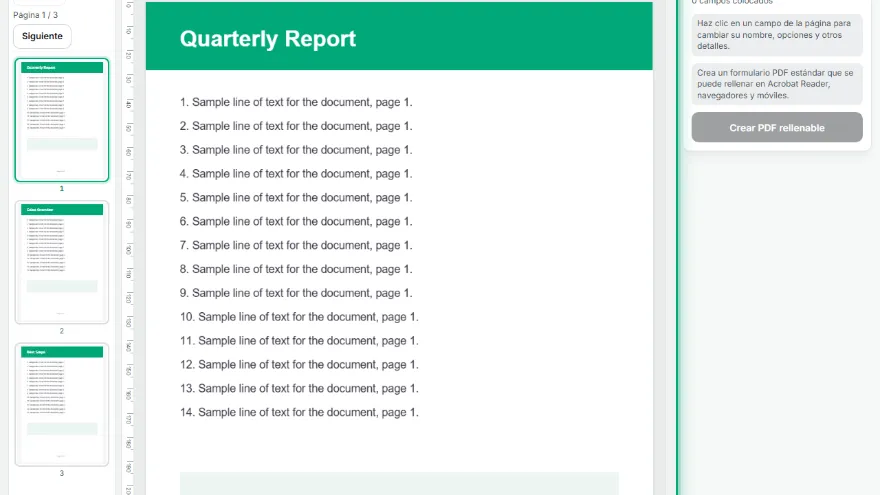This screenshot has height=495, width=880.
Task: Click the vertical ruler beside the page
Action: click(129, 248)
